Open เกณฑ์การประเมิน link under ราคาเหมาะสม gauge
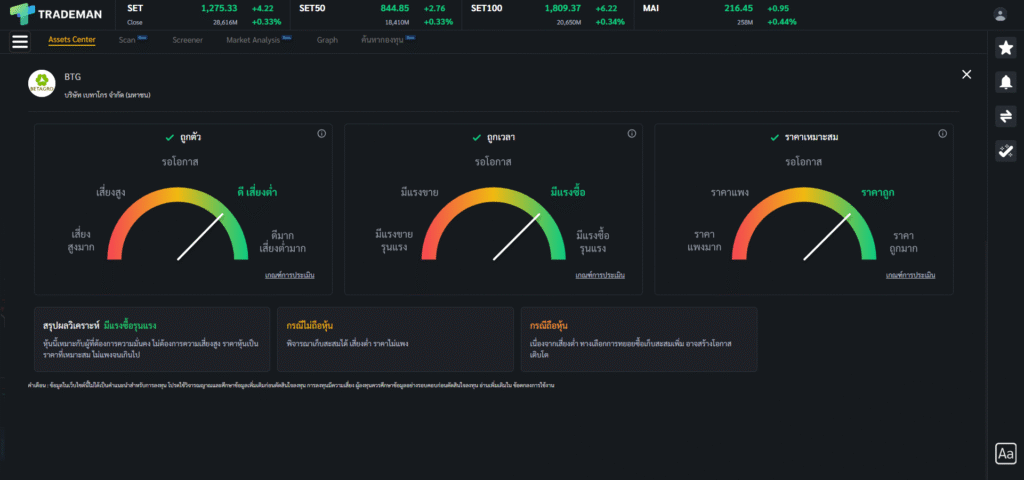Viewport: 1024px width, 480px height. (x=910, y=274)
